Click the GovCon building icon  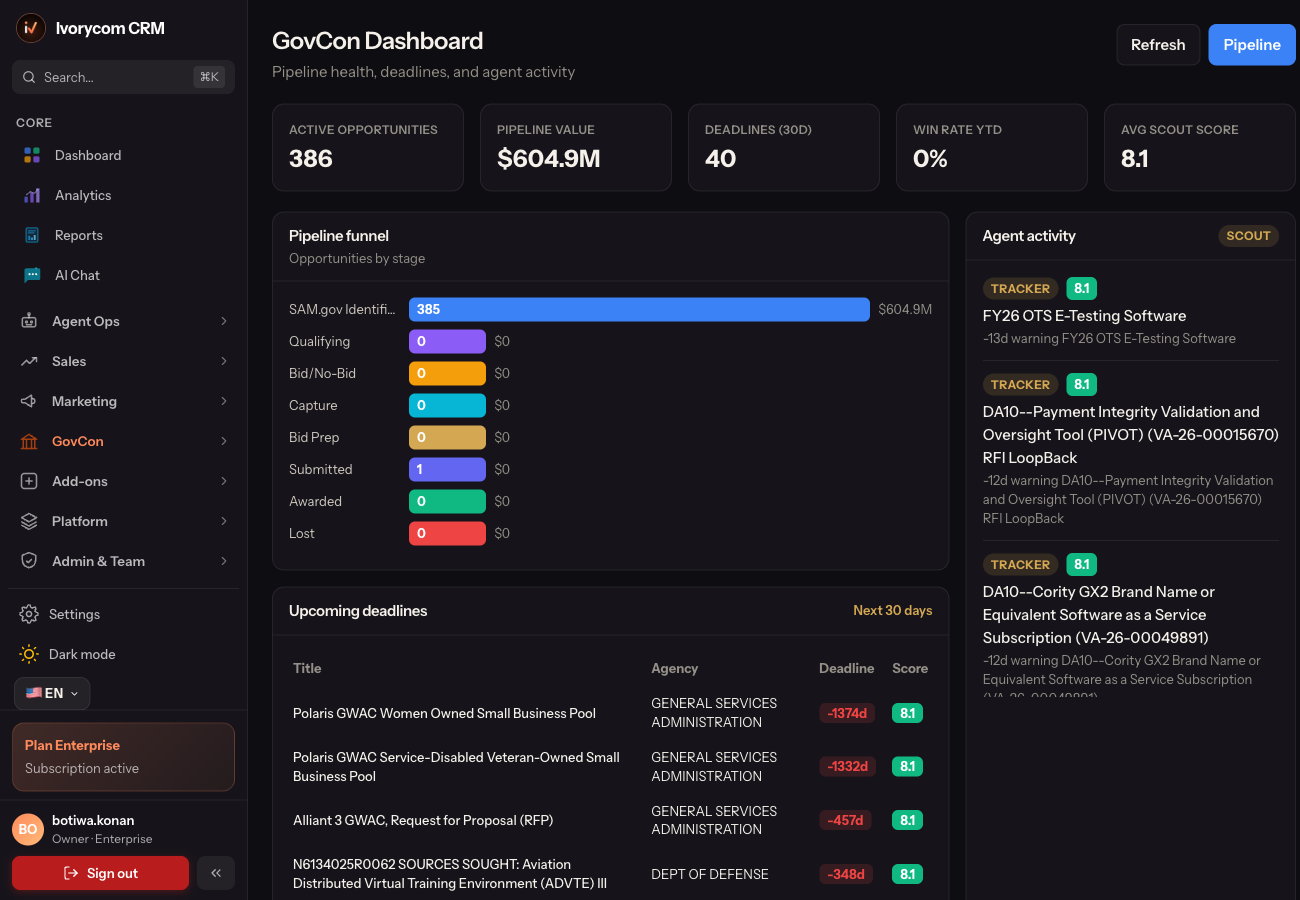tap(29, 441)
